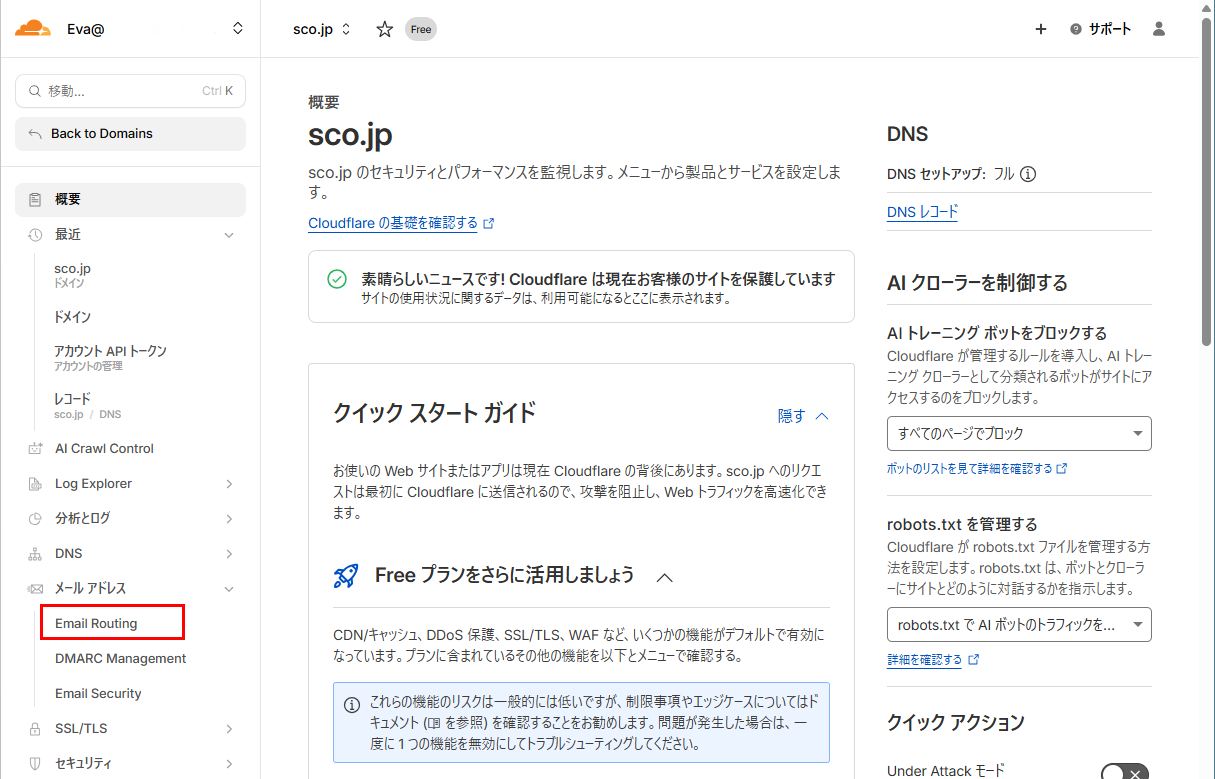The image size is (1215, 779).
Task: Open 分析とログ via its sidebar icon
Action: (x=34, y=518)
